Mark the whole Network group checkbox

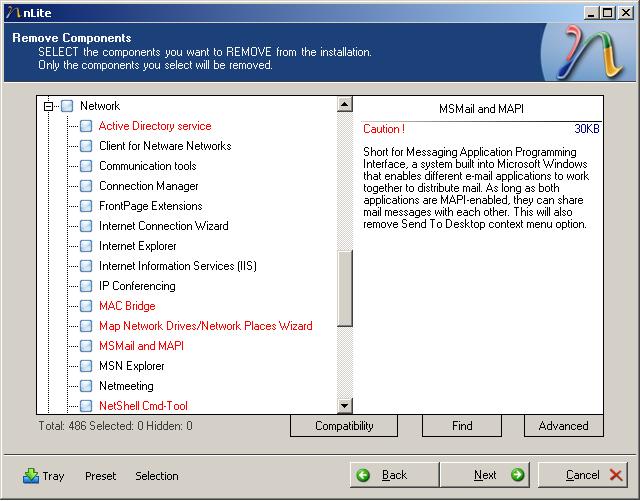(x=67, y=106)
